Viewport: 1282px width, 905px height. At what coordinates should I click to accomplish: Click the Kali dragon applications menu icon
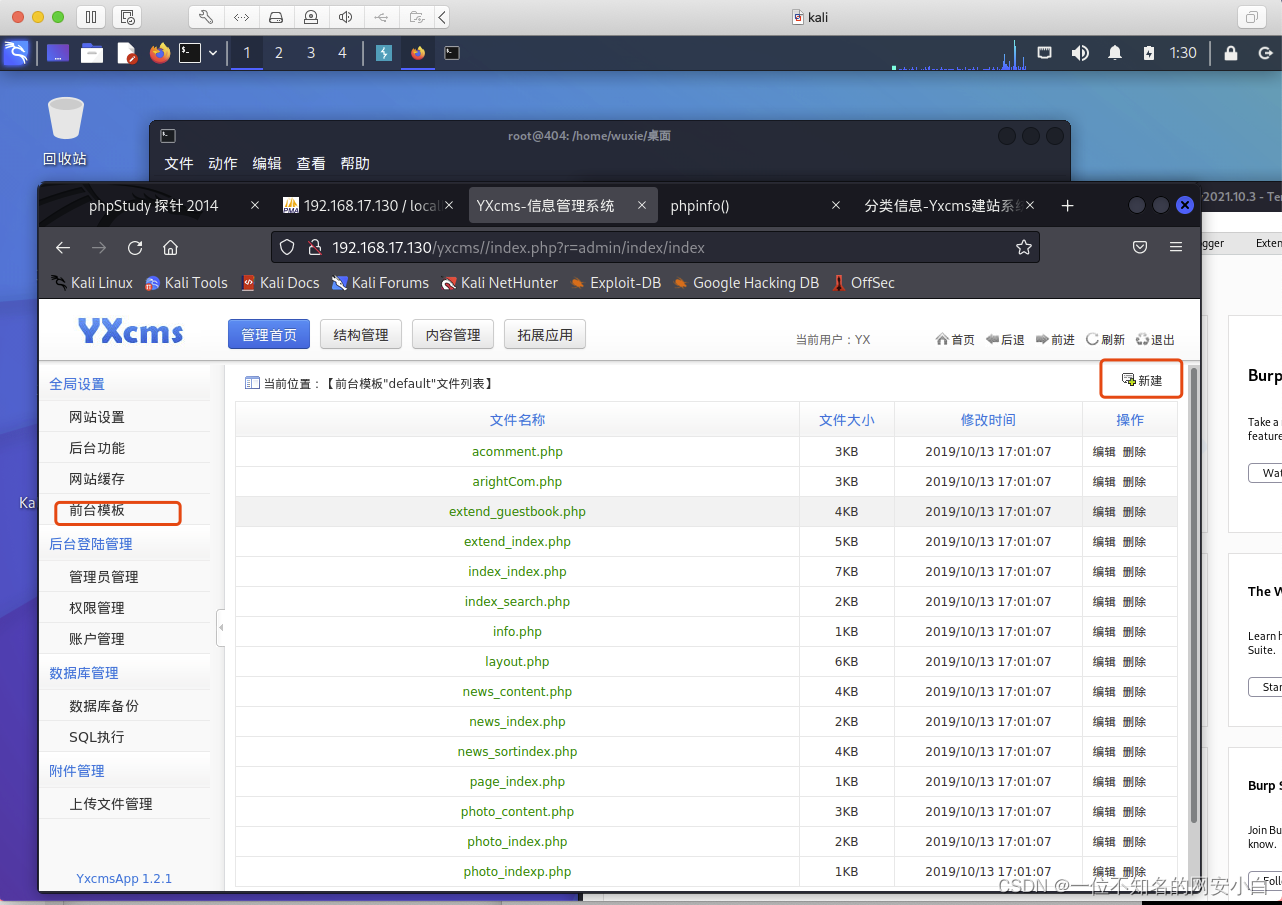coord(16,53)
